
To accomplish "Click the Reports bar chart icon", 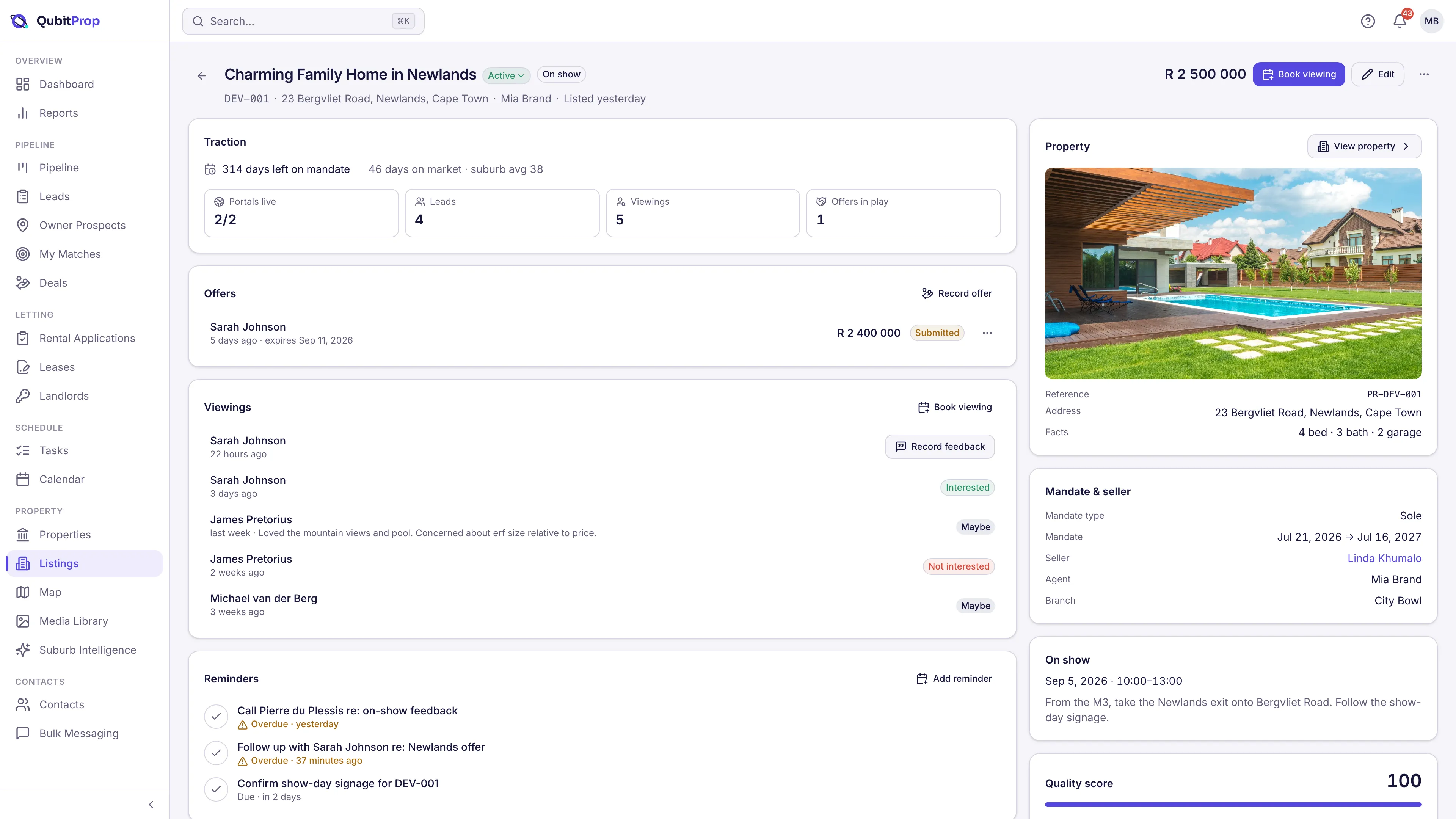I will (x=23, y=113).
